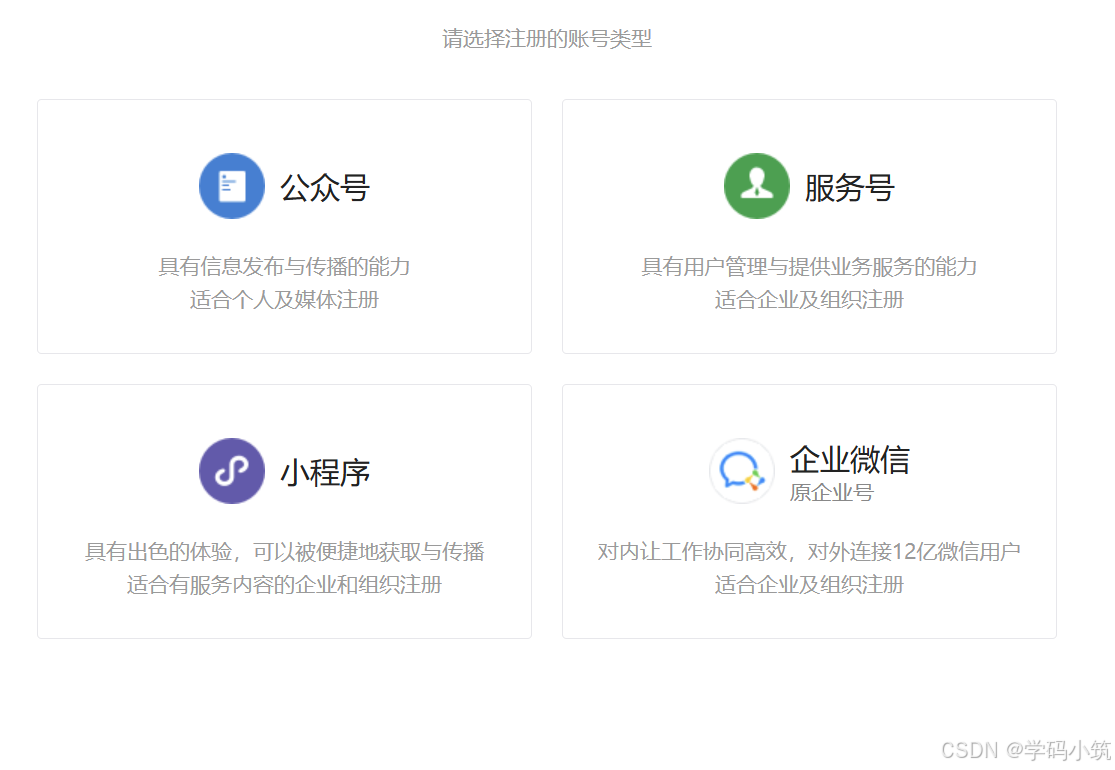Click 具有用户管理与提供业务服务的能力 description
Image resolution: width=1115 pixels, height=770 pixels.
809,267
